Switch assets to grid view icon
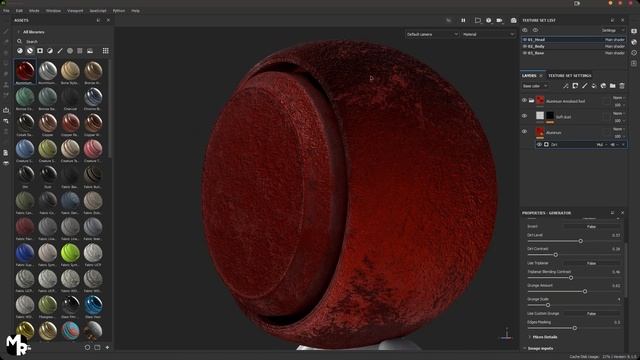The height and width of the screenshot is (360, 640). 105,51
